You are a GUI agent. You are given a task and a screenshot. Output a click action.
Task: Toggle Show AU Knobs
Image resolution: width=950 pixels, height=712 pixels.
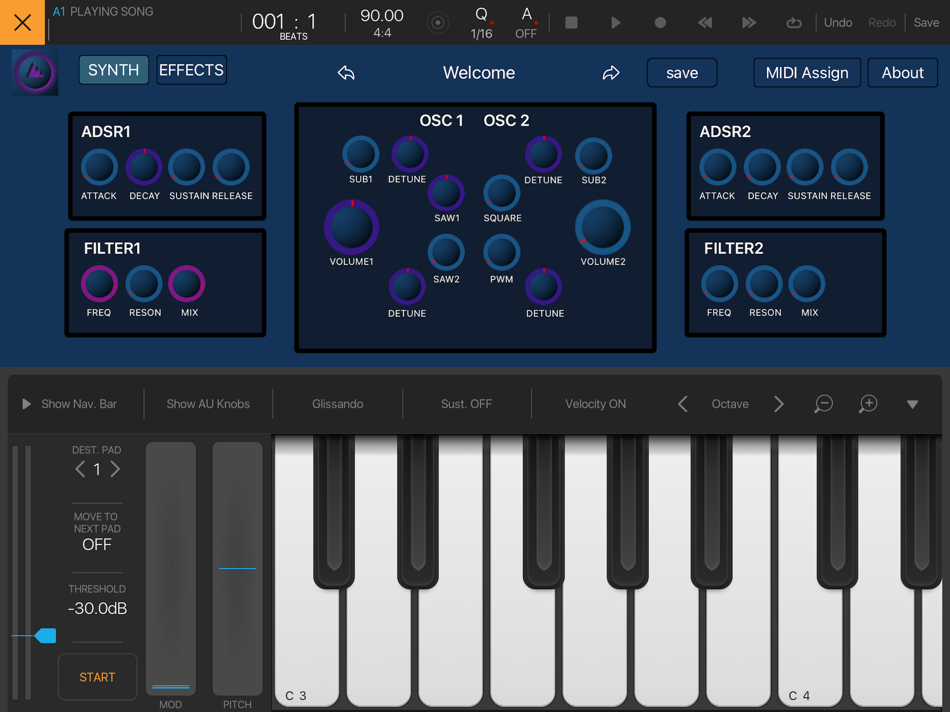pos(208,404)
